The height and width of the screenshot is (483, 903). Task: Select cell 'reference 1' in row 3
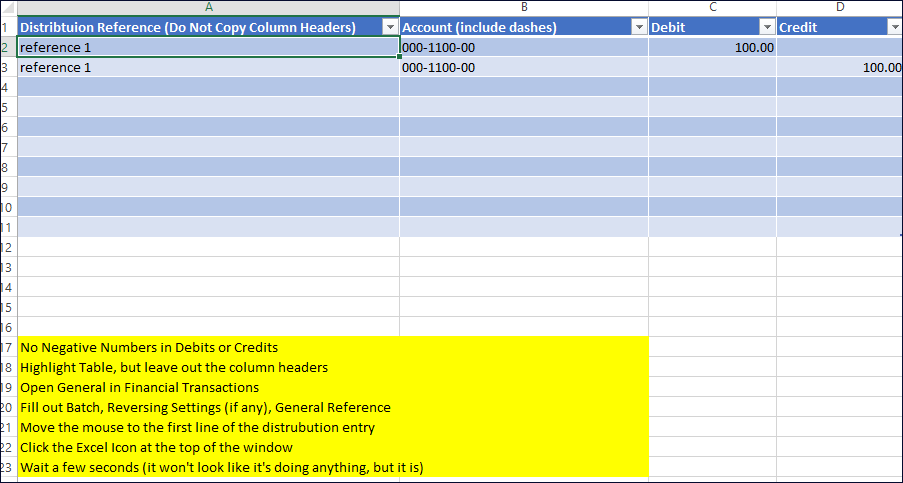pyautogui.click(x=208, y=67)
